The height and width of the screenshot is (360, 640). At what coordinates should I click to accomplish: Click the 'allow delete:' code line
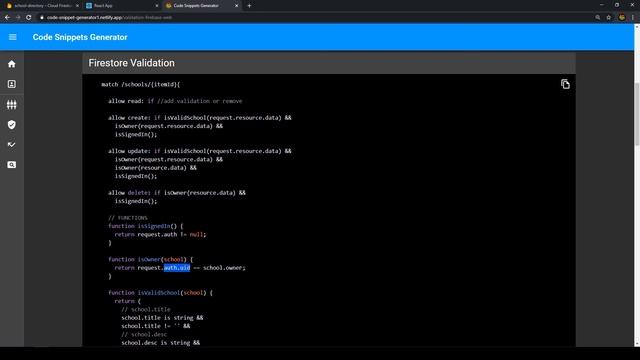coord(177,193)
